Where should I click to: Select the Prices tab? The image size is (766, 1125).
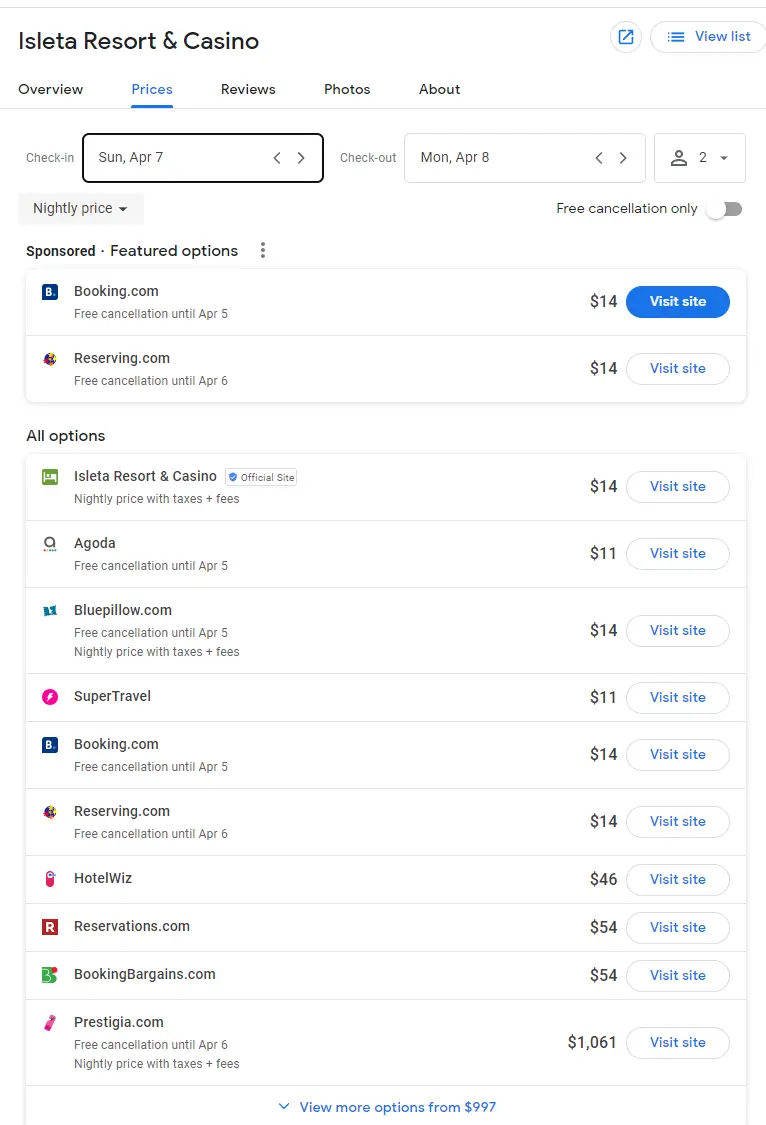[152, 89]
